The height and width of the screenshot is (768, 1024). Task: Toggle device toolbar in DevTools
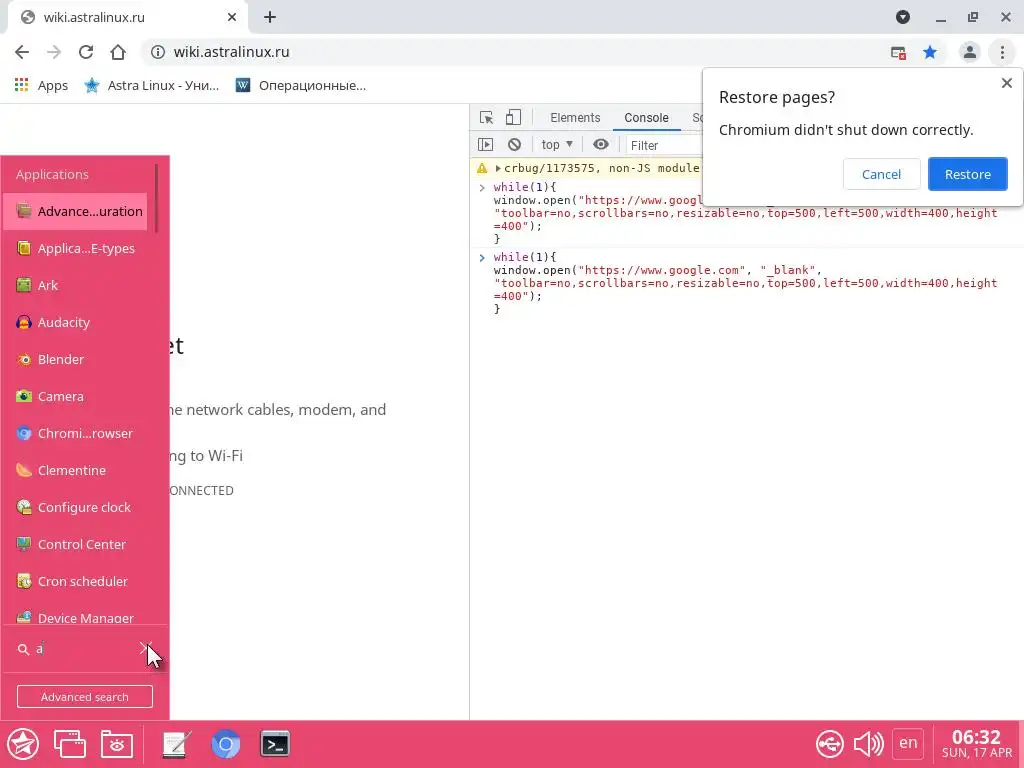(x=513, y=118)
